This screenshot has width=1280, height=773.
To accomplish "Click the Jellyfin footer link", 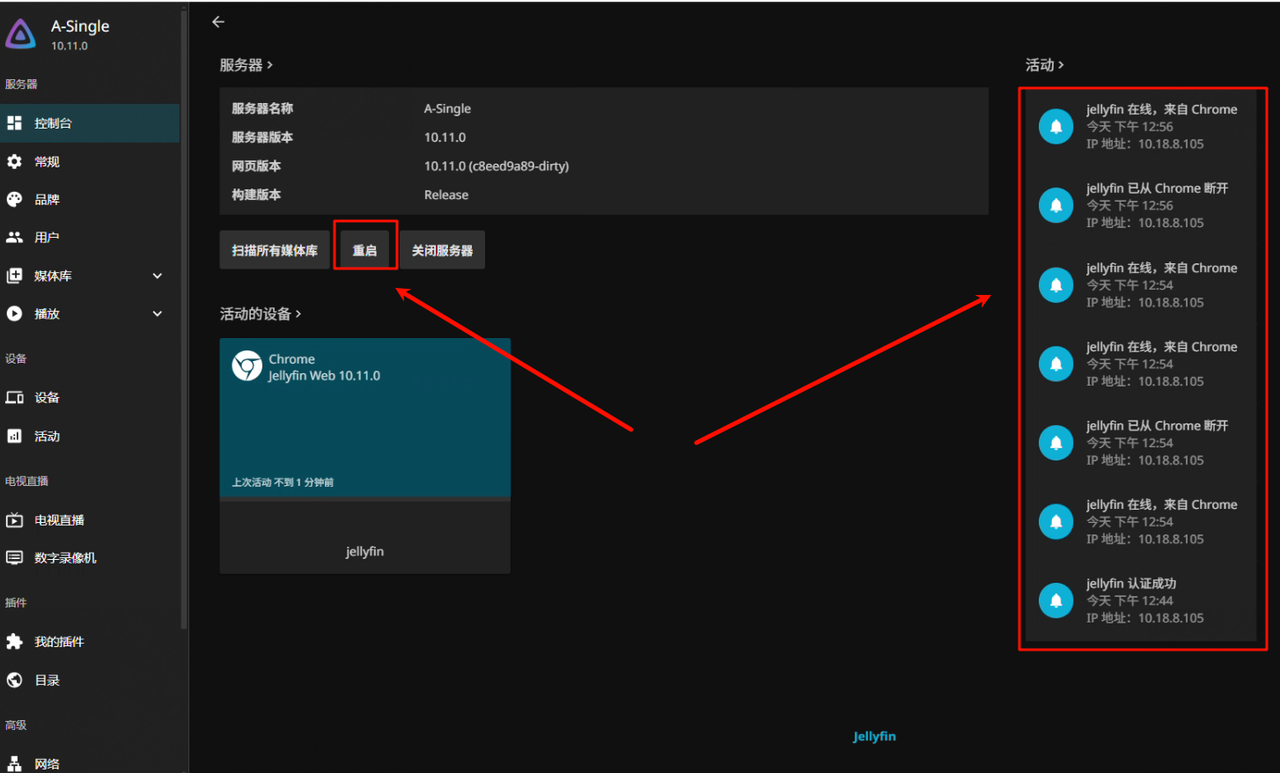I will pyautogui.click(x=874, y=736).
